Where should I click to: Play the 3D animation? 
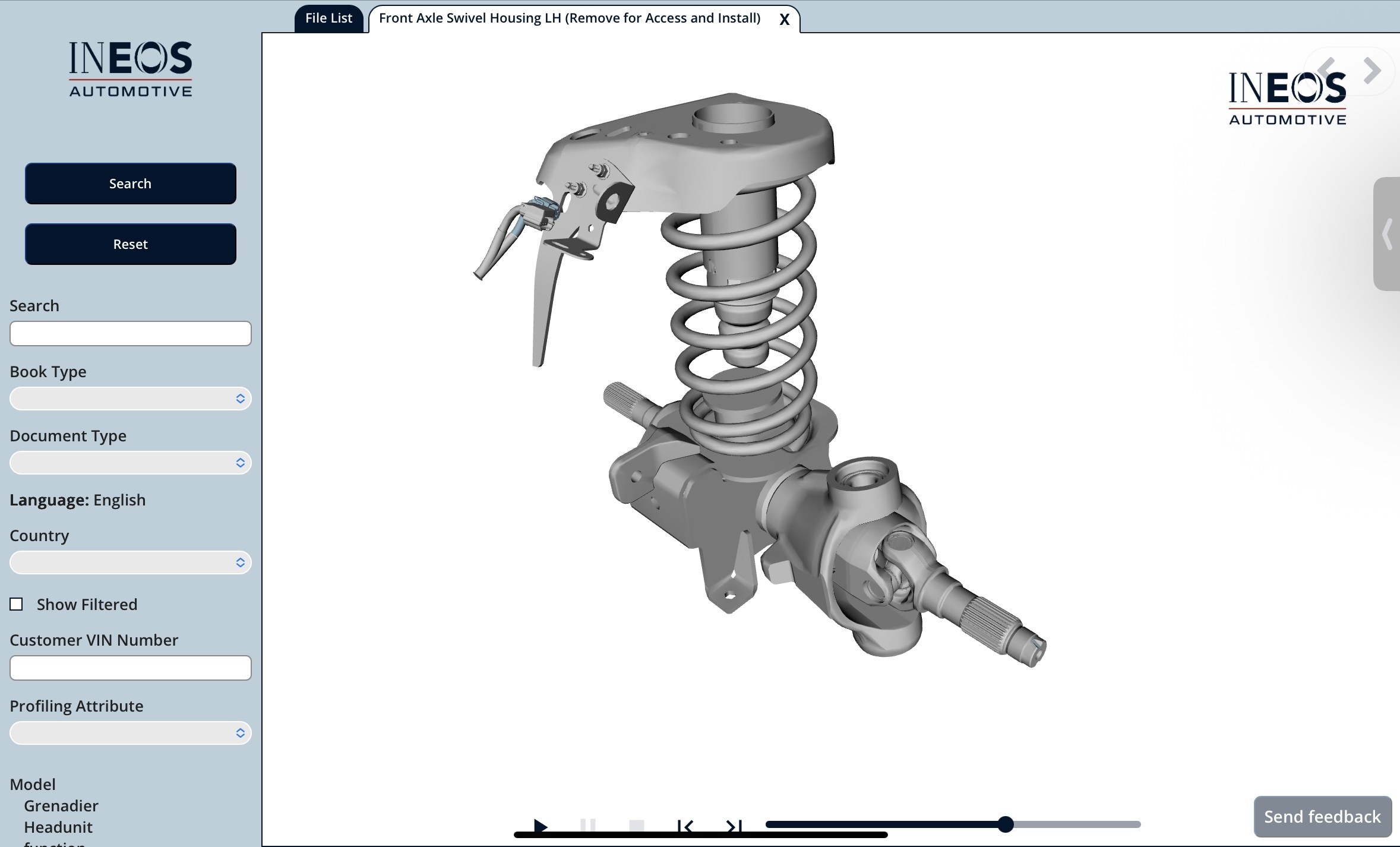click(x=541, y=826)
